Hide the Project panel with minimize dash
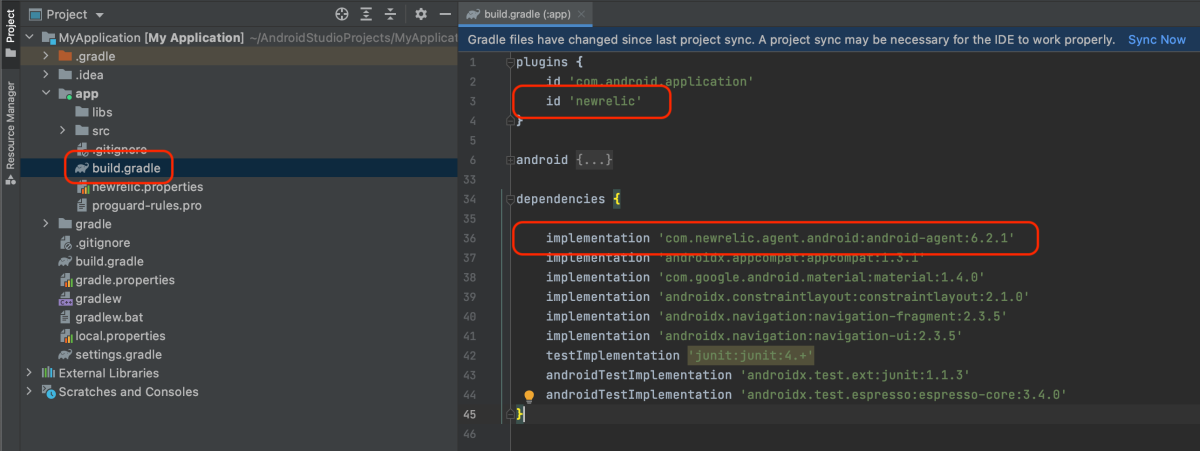 [444, 14]
